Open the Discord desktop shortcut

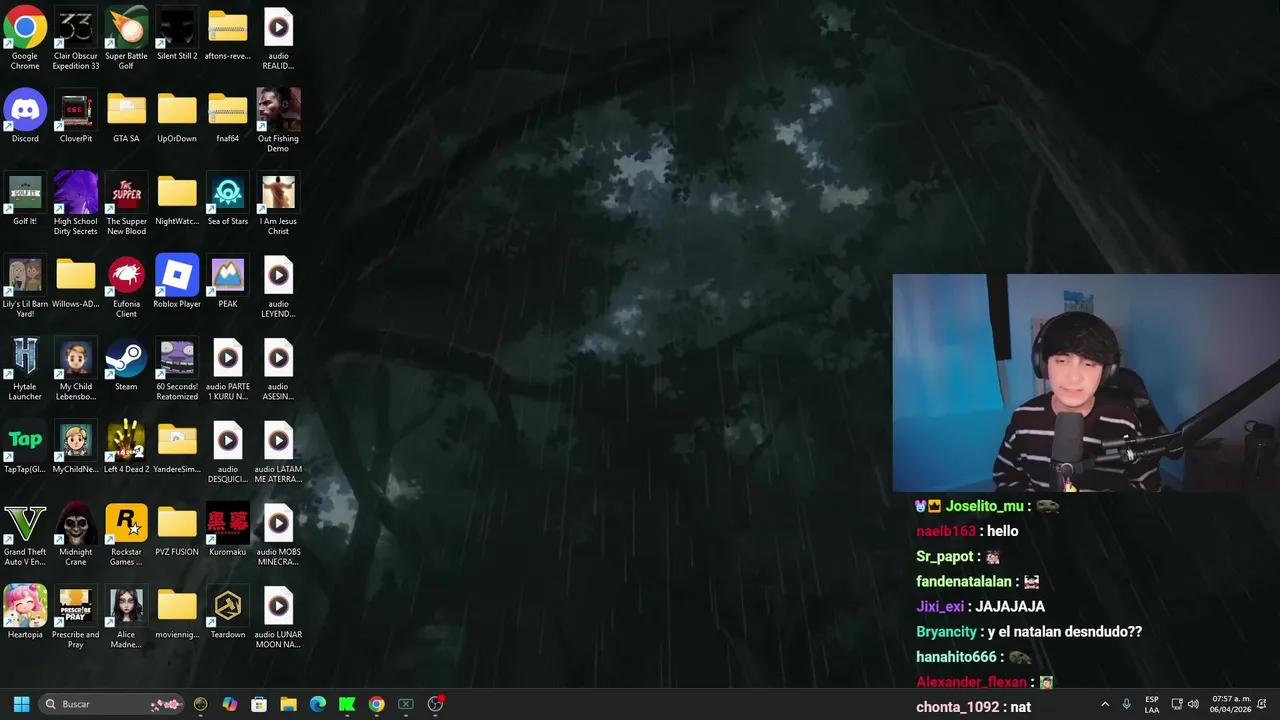[x=25, y=117]
